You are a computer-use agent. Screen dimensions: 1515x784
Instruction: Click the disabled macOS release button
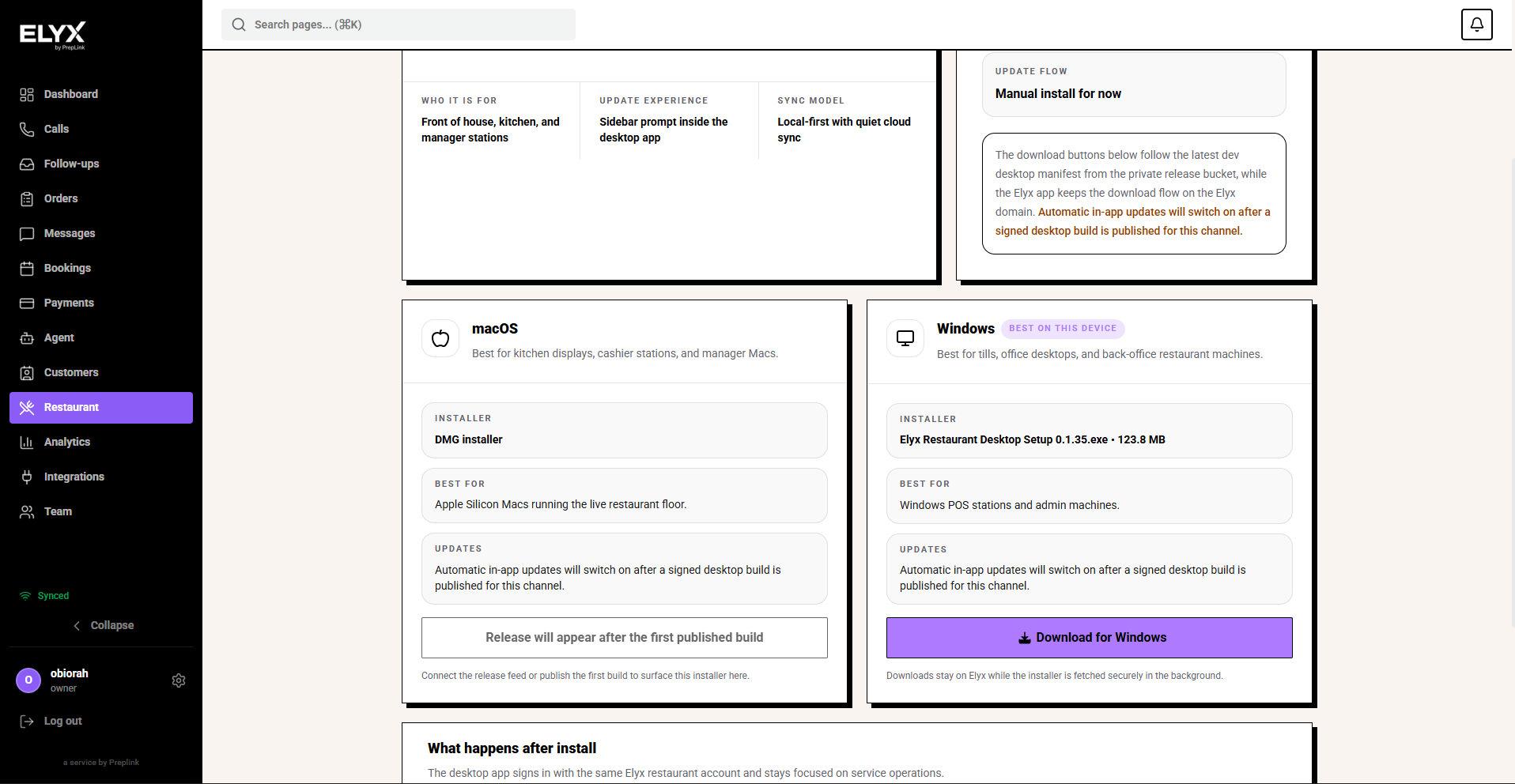pyautogui.click(x=624, y=638)
